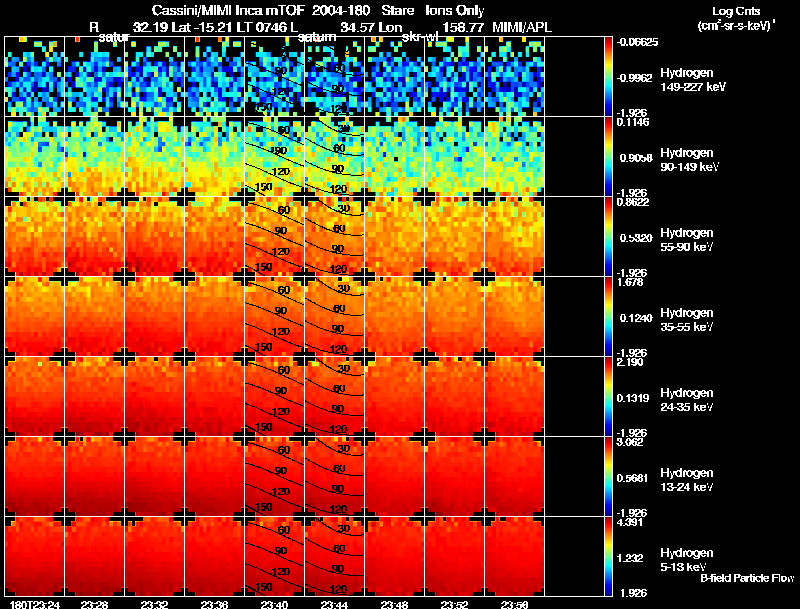Click the '0.8622' color scale value
800x609 pixels.
633,202
